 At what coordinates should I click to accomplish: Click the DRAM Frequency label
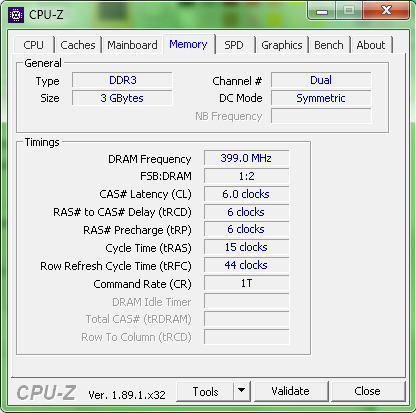point(150,159)
